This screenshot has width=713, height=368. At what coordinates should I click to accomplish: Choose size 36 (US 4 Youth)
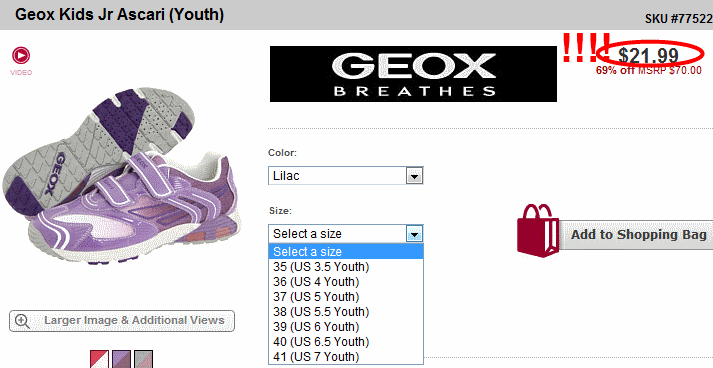(346, 282)
